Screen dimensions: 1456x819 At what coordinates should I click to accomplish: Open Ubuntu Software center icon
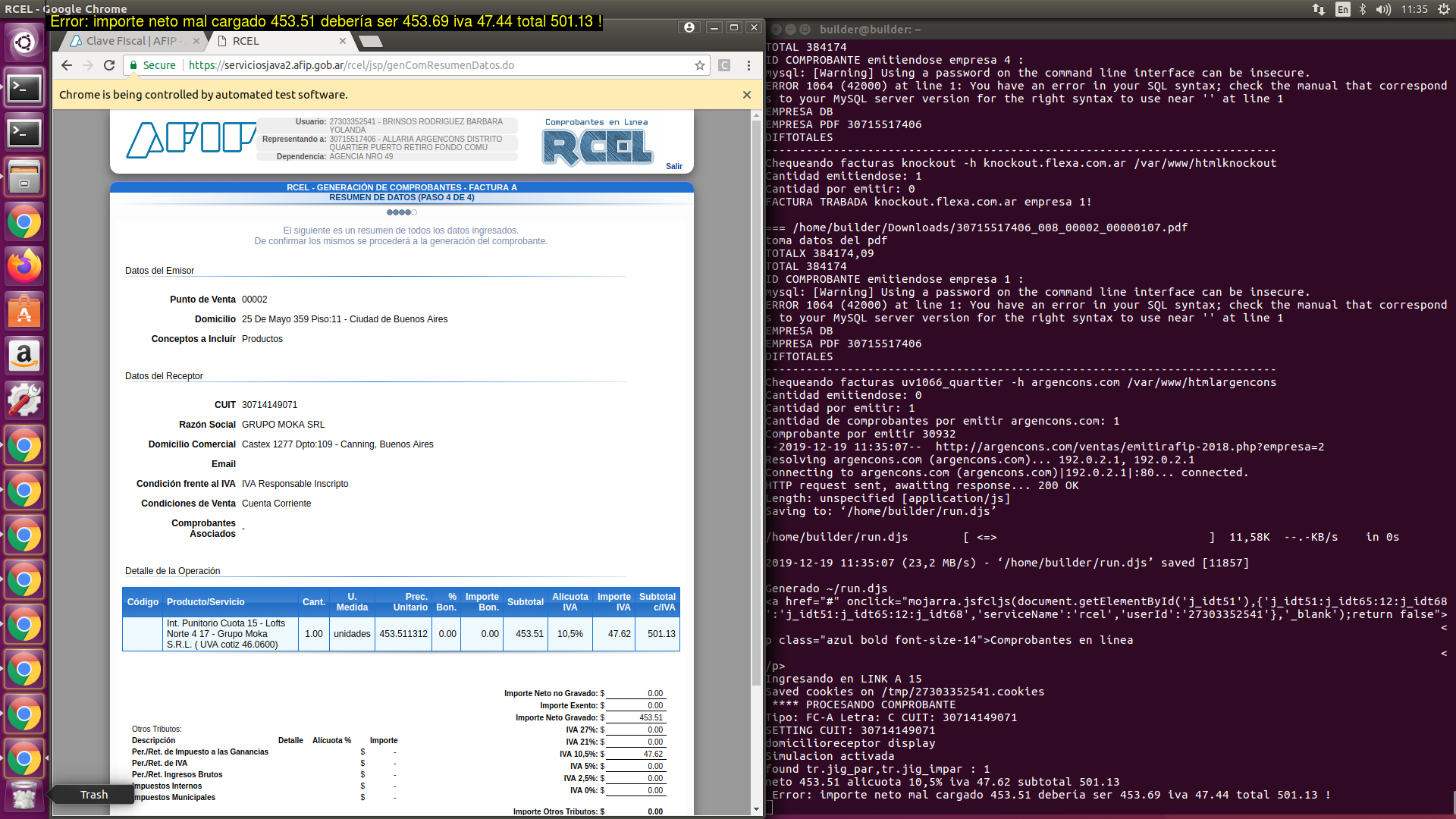(24, 312)
